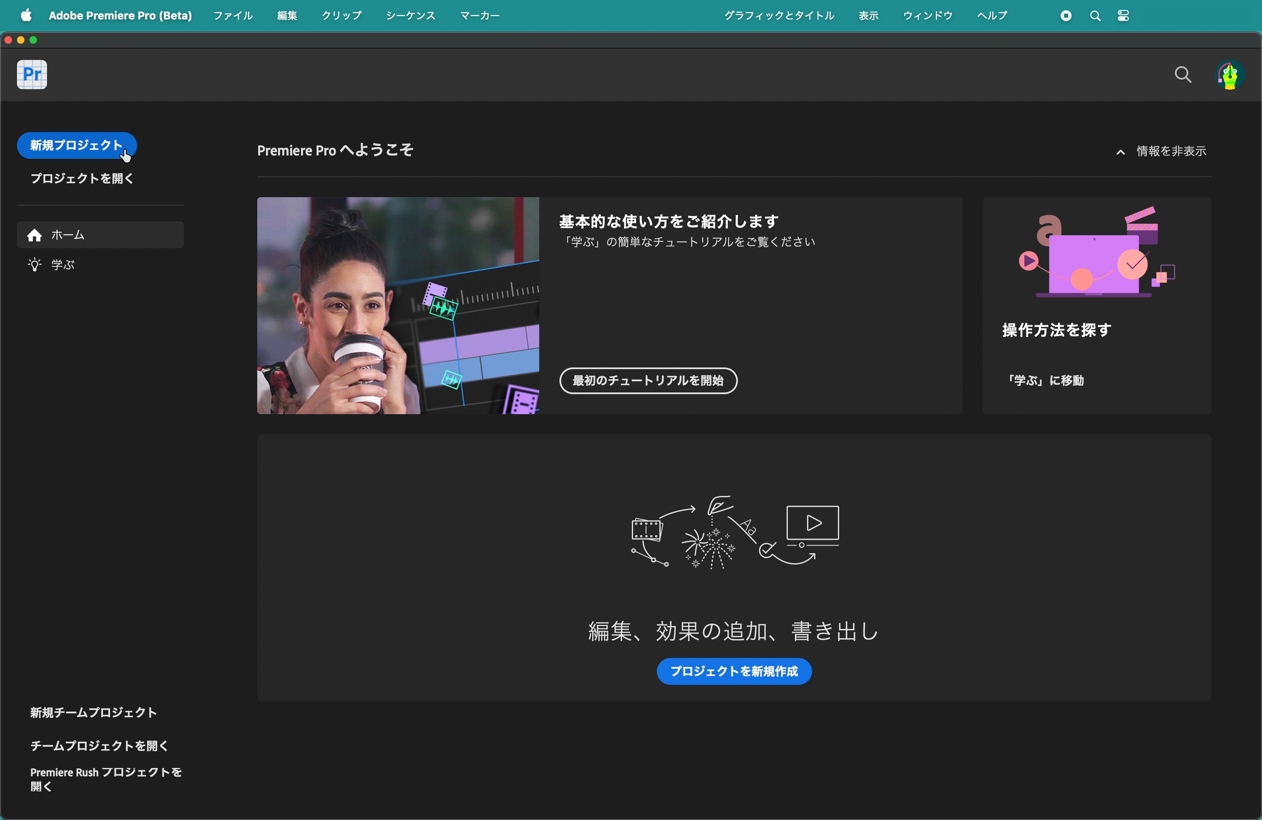Select the 学ぶ sidebar item
This screenshot has height=820, width=1262.
coord(100,265)
